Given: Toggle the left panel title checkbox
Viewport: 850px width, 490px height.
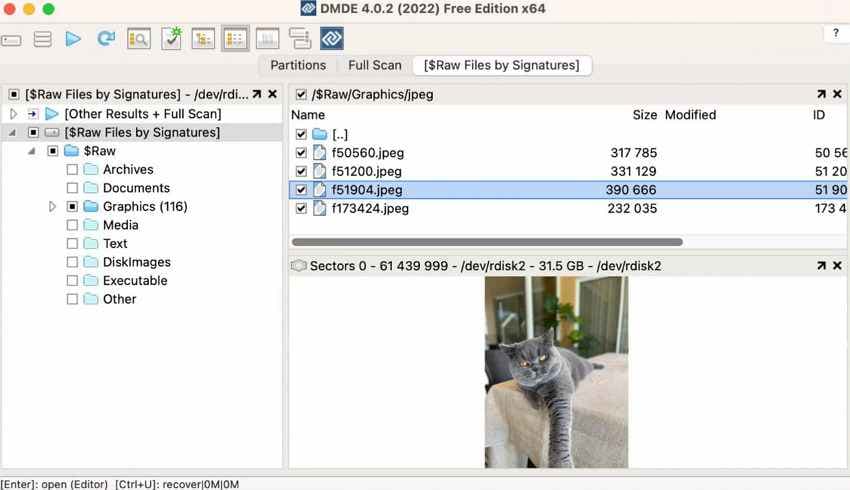Looking at the screenshot, I should (x=14, y=95).
